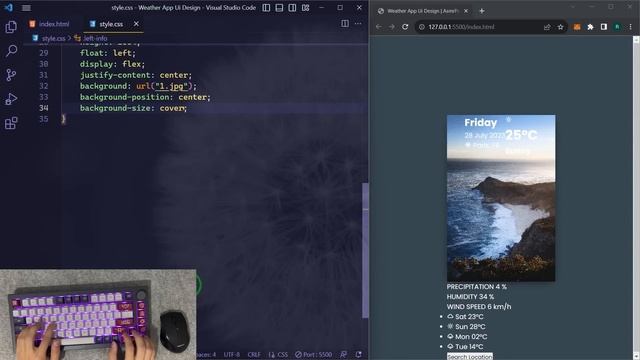This screenshot has height=360, width=640.
Task: Click the HUMIDITY 34 % text
Action: 470,297
